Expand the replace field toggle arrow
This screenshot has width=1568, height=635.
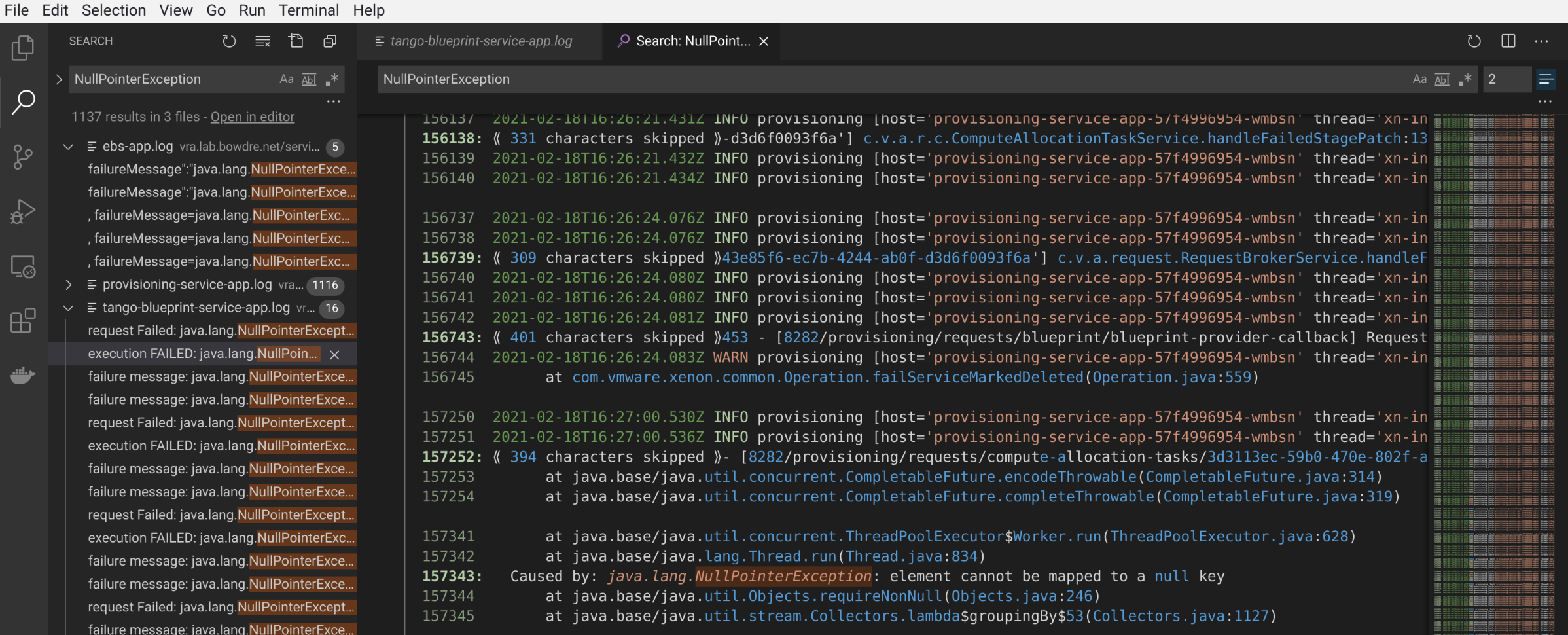click(59, 79)
